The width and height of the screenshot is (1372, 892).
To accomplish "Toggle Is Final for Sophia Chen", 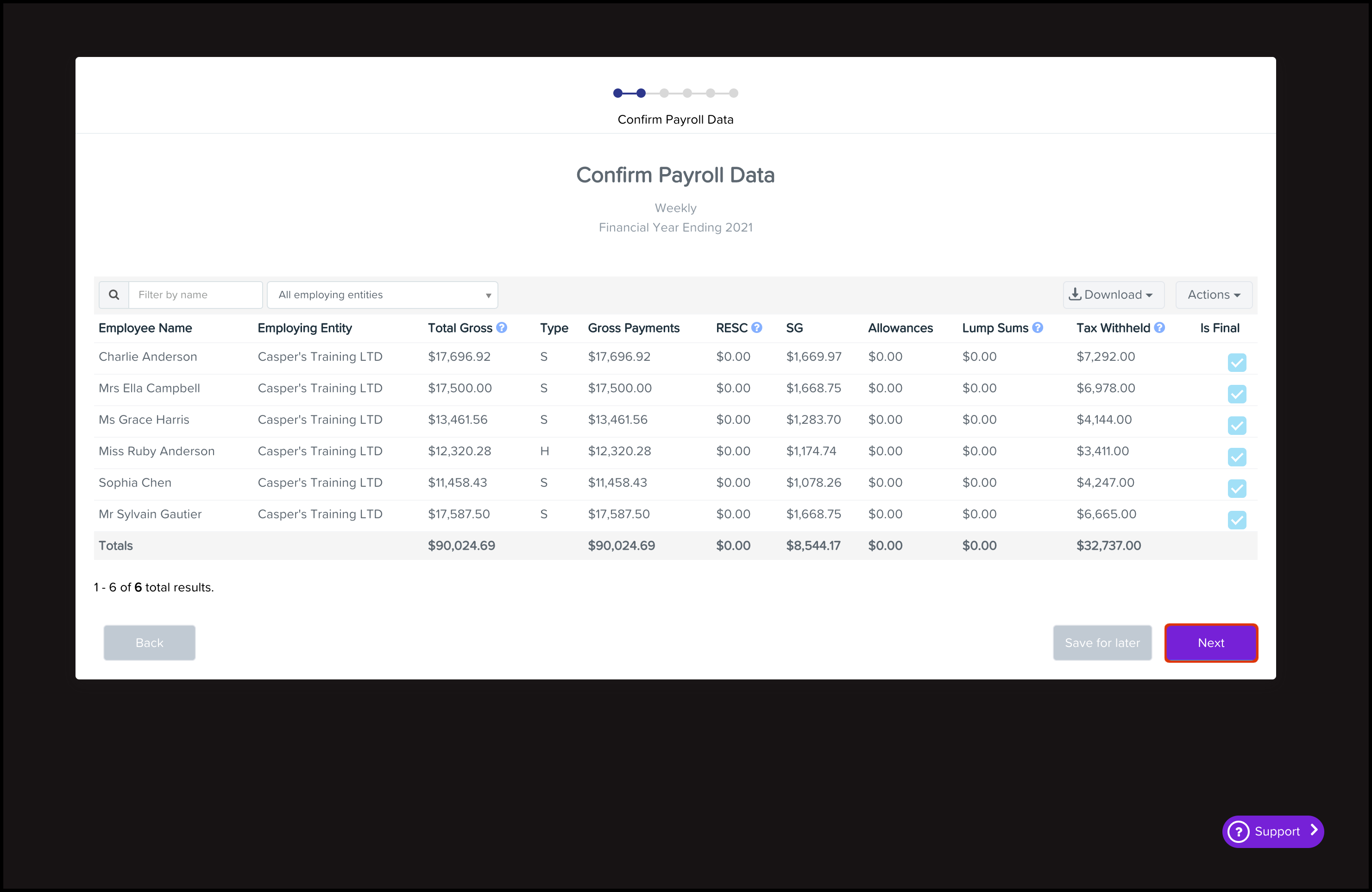I will 1237,489.
